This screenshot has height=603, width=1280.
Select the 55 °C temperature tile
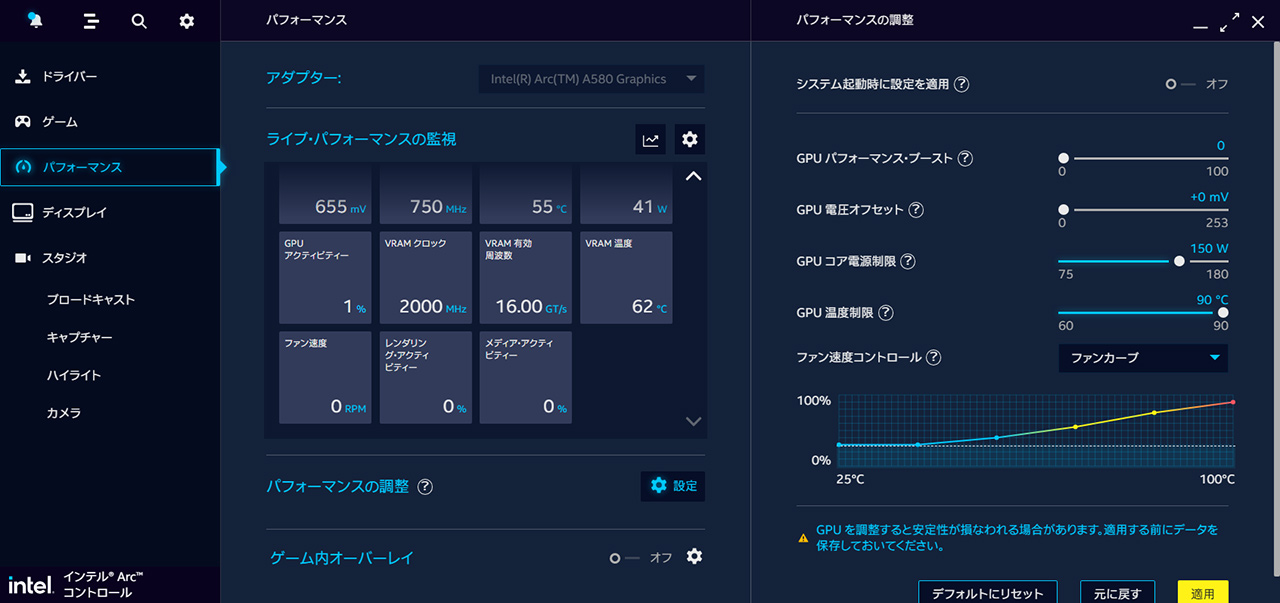[x=526, y=196]
